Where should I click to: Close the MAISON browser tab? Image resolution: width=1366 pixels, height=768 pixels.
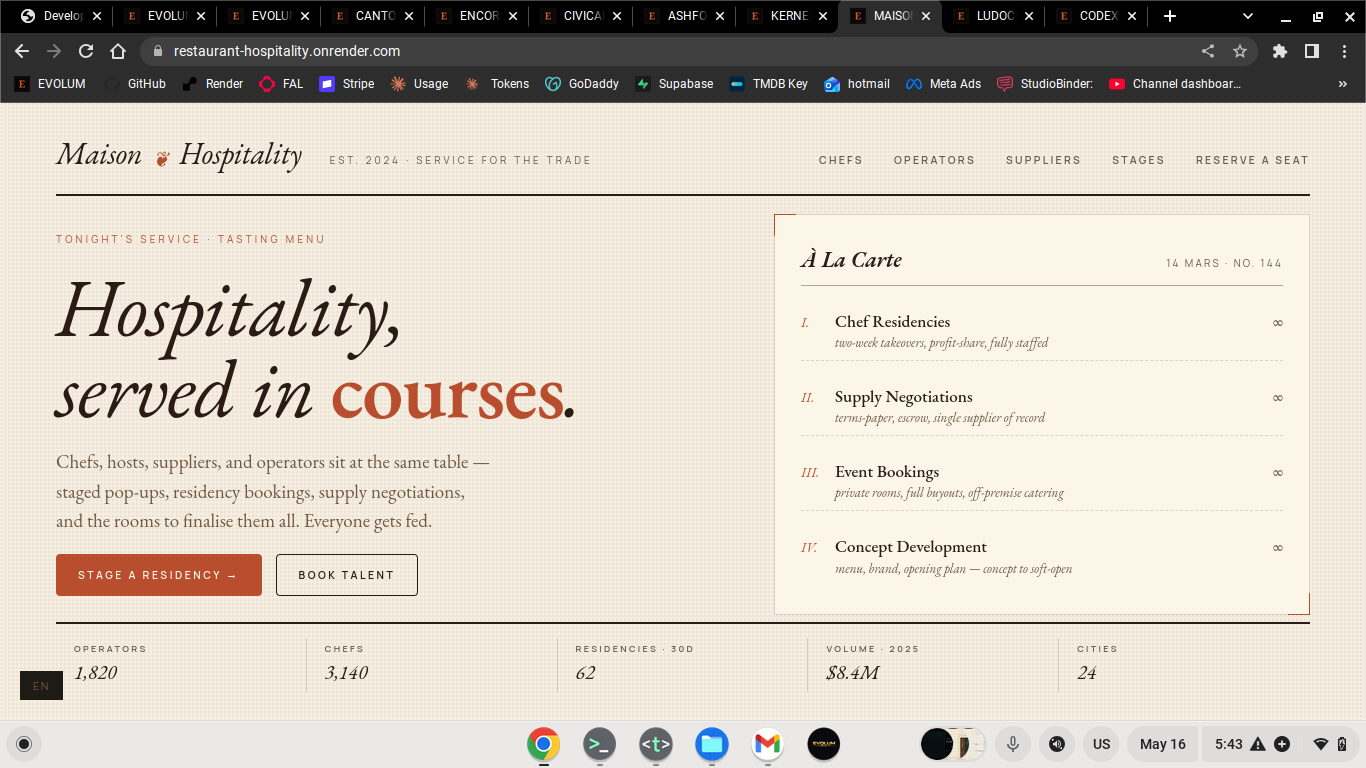(x=926, y=16)
